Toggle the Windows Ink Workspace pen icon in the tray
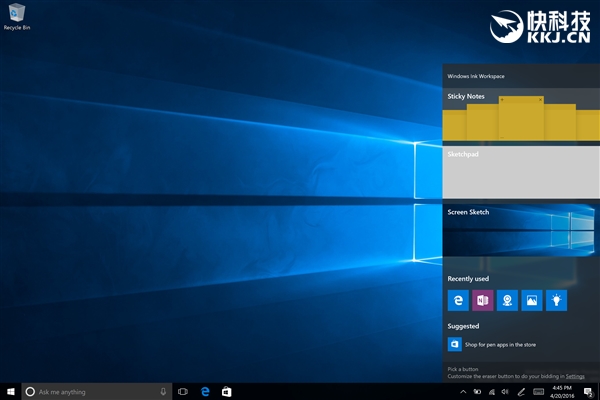Image resolution: width=600 pixels, height=400 pixels. tap(522, 391)
